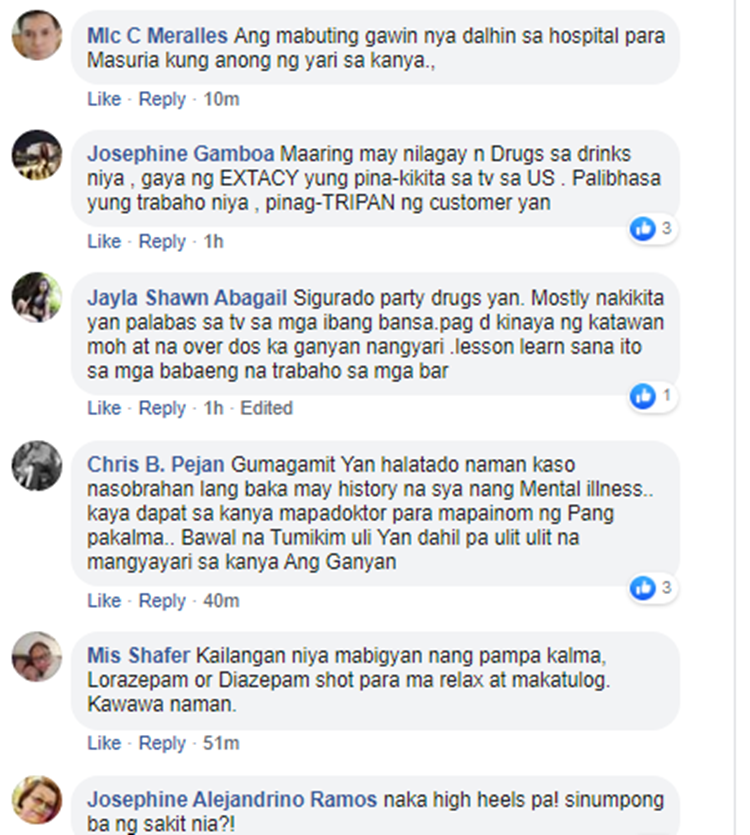This screenshot has width=750, height=835.
Task: Open the like reaction count on Jayla Shawn Abagail's comment
Action: click(x=652, y=396)
